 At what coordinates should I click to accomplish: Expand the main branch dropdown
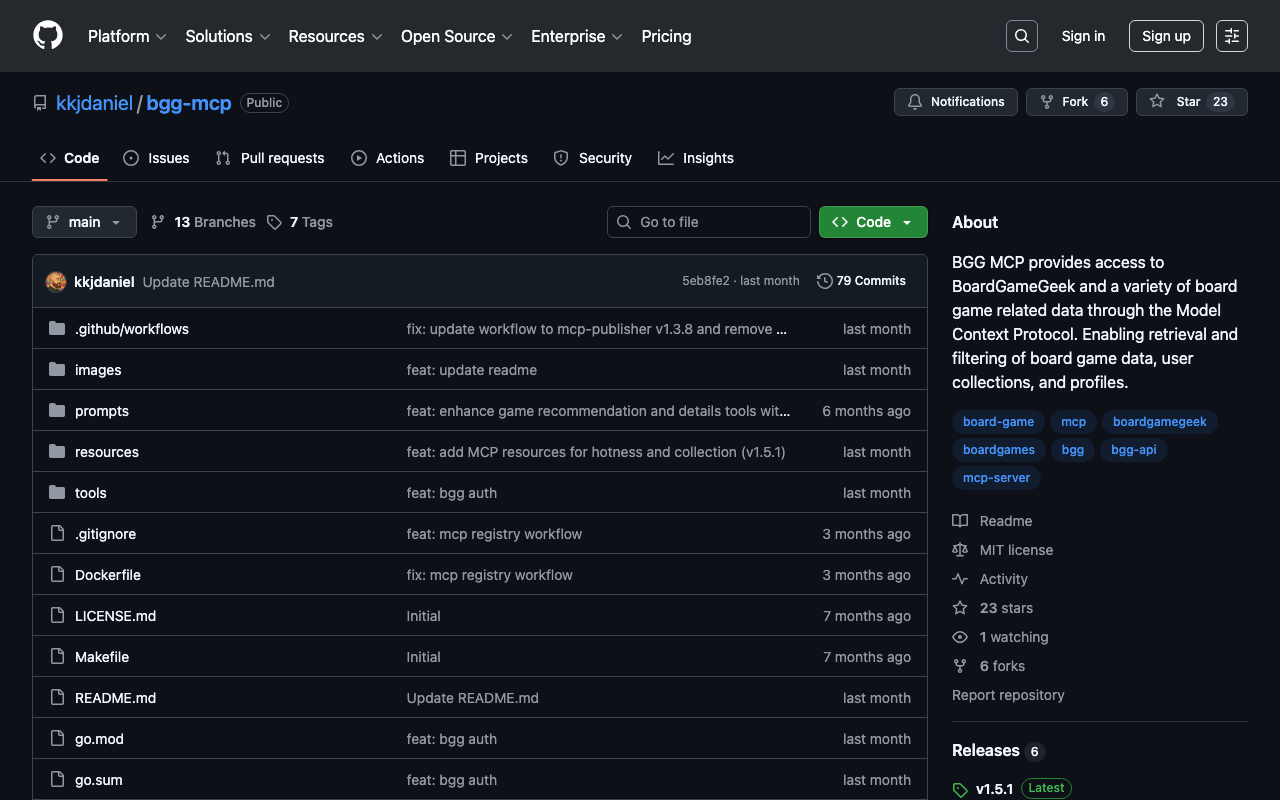tap(84, 222)
